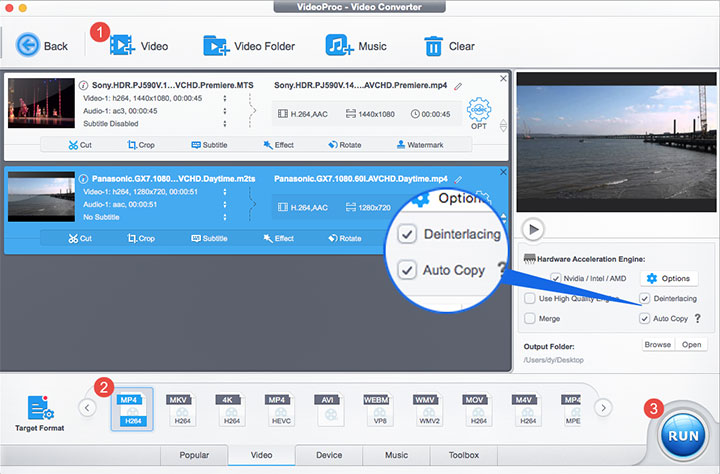
Task: Expand Sony Audio-1 track options
Action: 225,111
